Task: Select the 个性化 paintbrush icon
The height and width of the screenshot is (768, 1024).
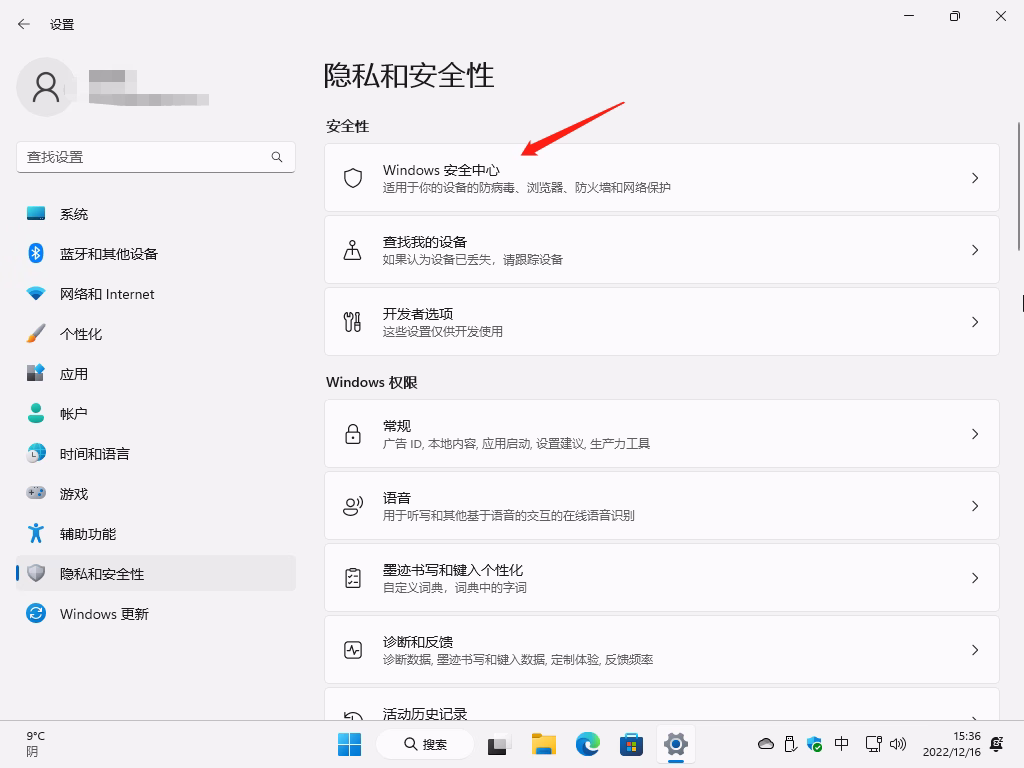Action: pos(34,333)
